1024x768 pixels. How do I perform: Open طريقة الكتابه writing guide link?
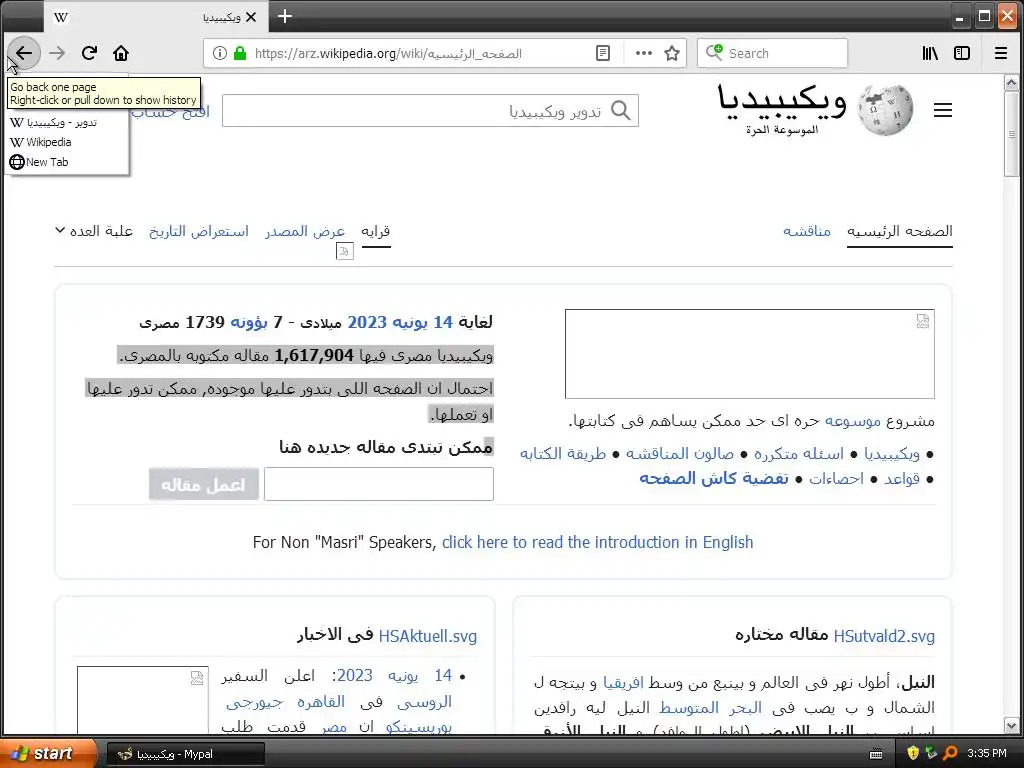tap(563, 453)
